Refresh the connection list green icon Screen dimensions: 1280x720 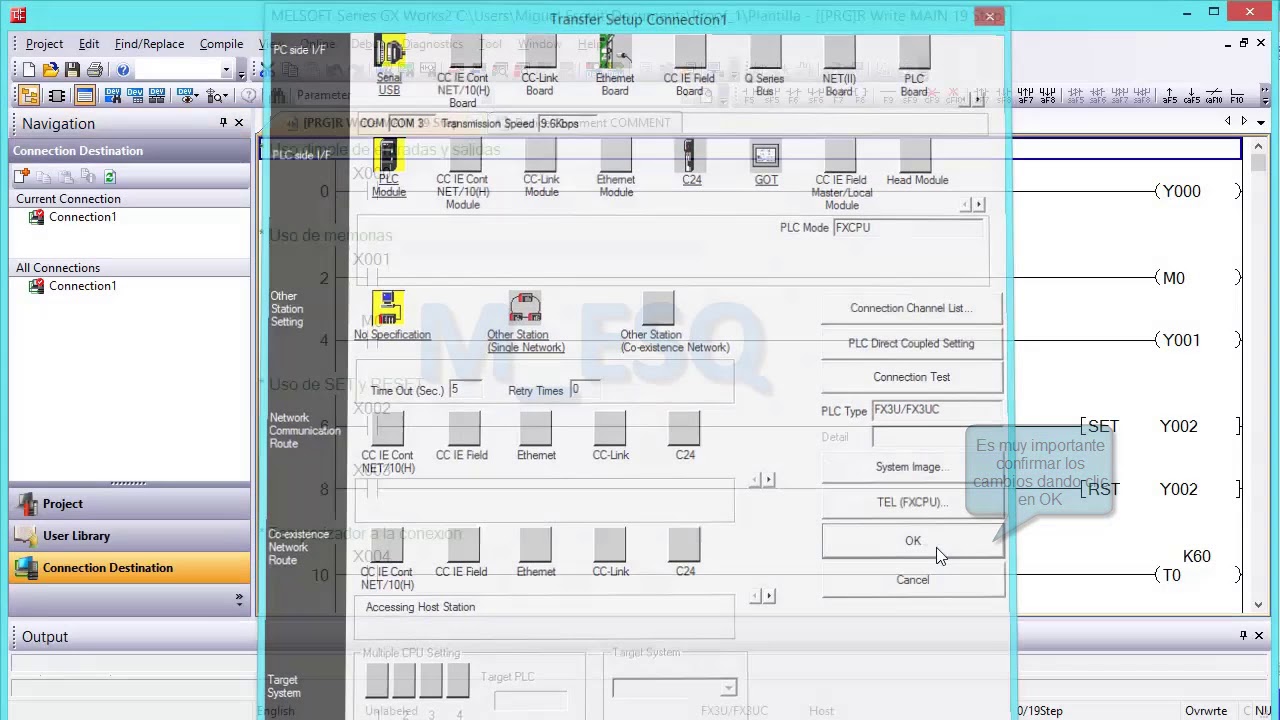110,176
